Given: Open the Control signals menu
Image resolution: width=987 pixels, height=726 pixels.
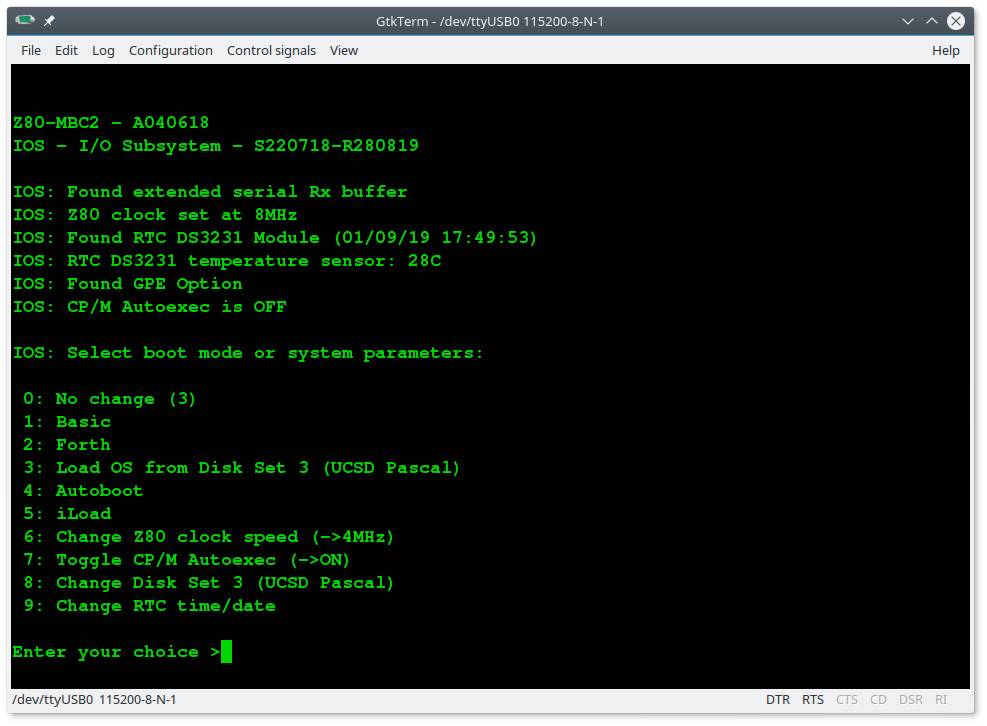Looking at the screenshot, I should (271, 50).
